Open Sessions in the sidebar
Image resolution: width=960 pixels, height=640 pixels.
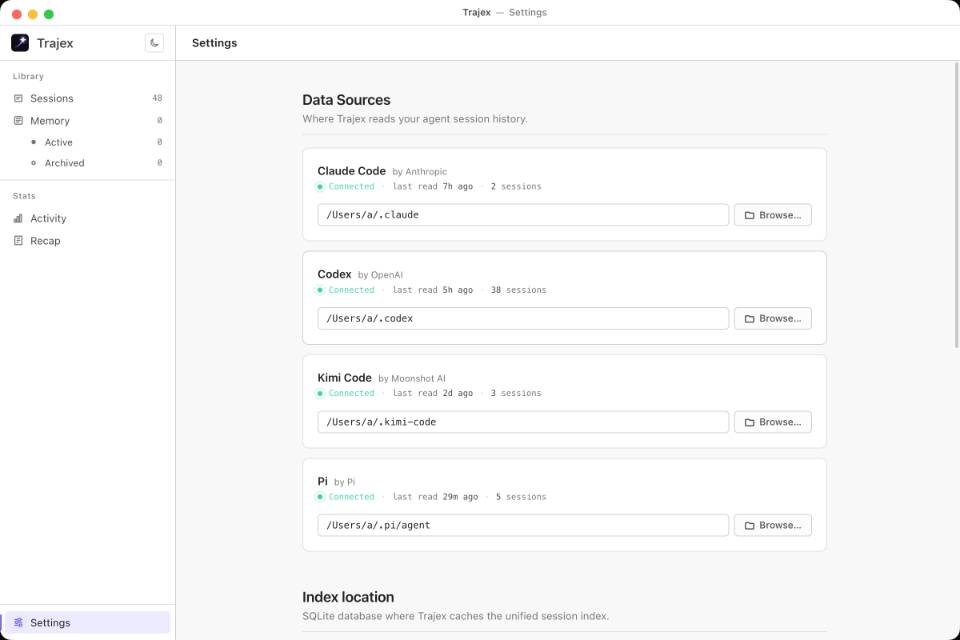click(88, 98)
